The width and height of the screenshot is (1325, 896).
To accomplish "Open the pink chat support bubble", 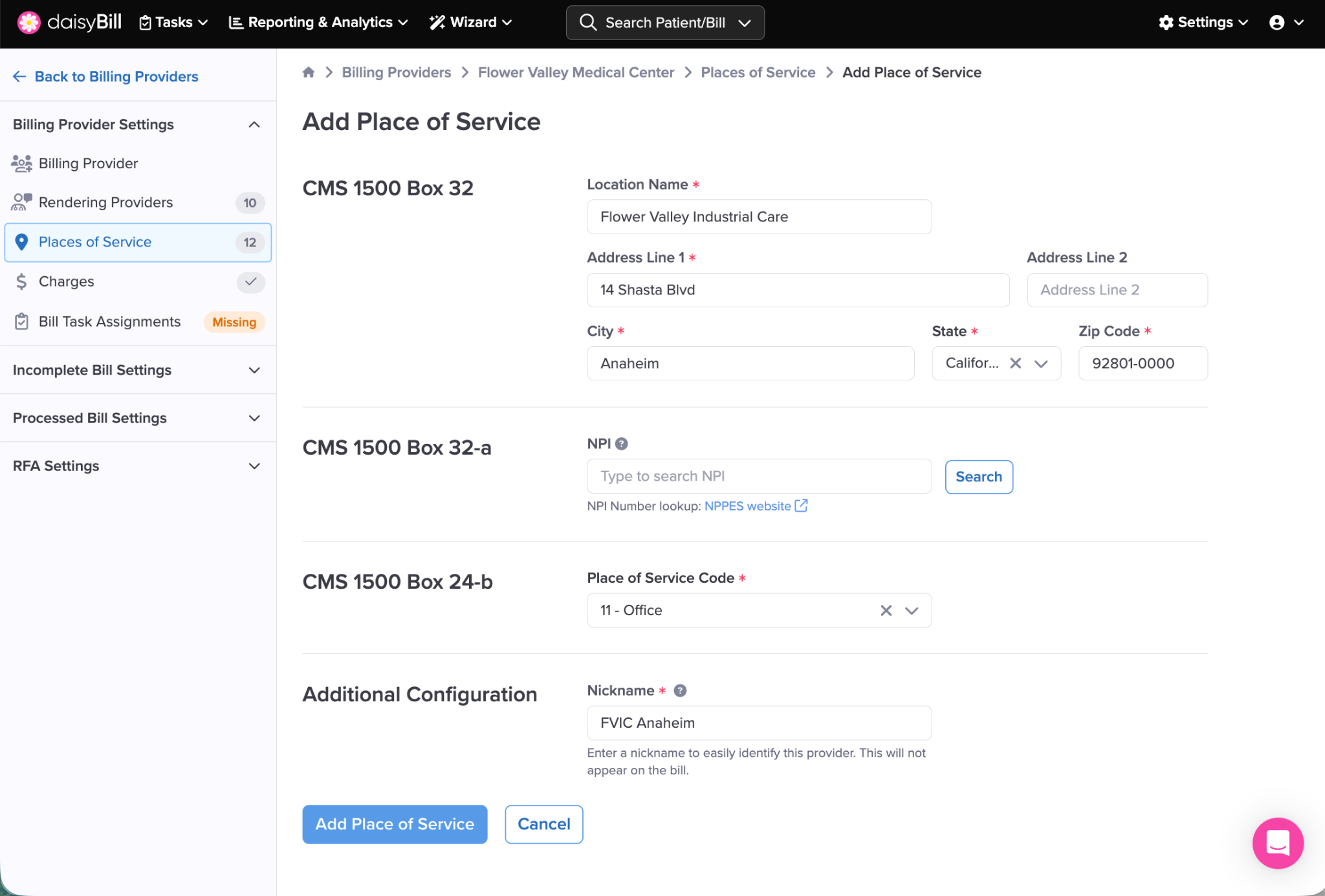I will (1277, 843).
